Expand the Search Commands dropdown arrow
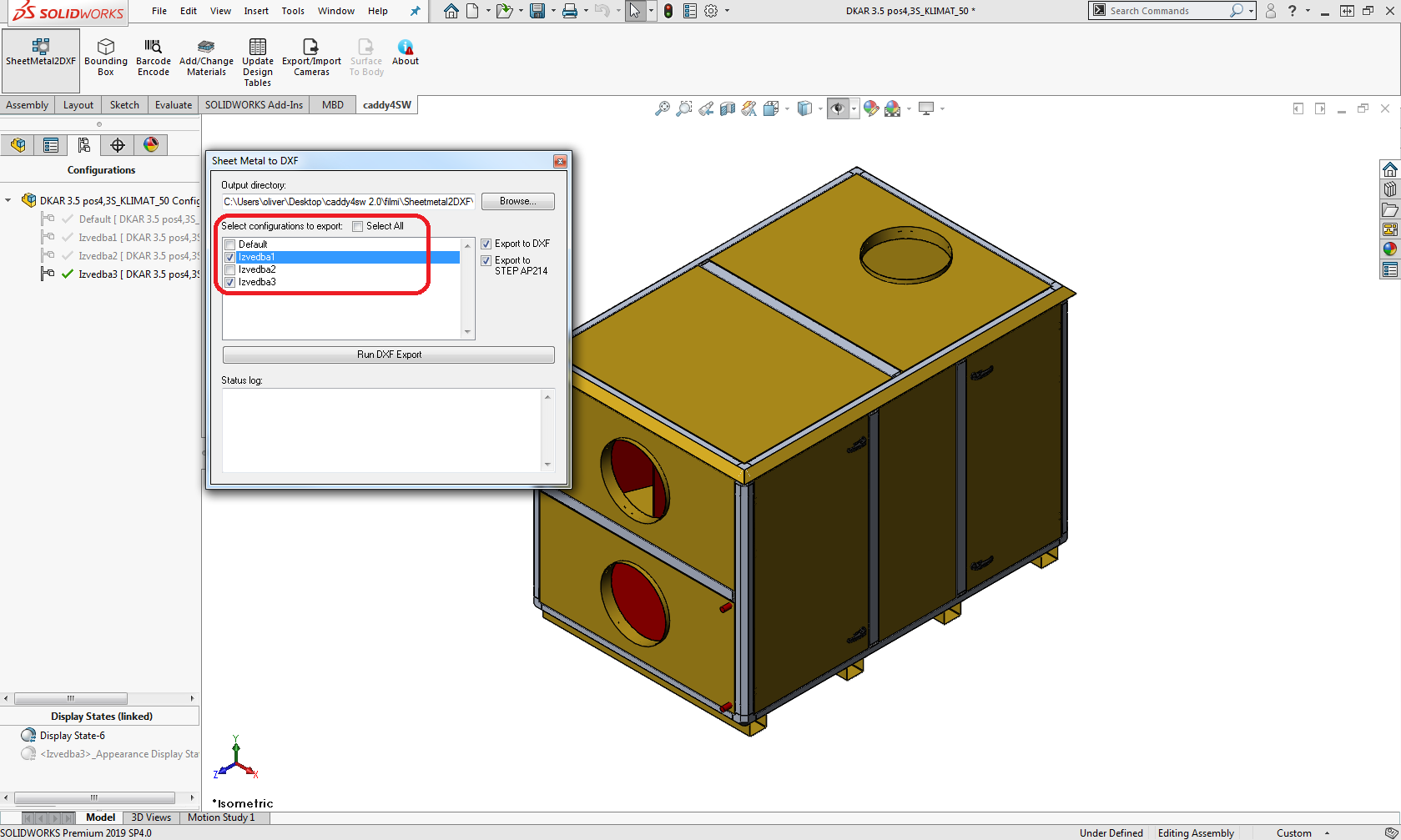Image resolution: width=1401 pixels, height=840 pixels. [x=1251, y=11]
